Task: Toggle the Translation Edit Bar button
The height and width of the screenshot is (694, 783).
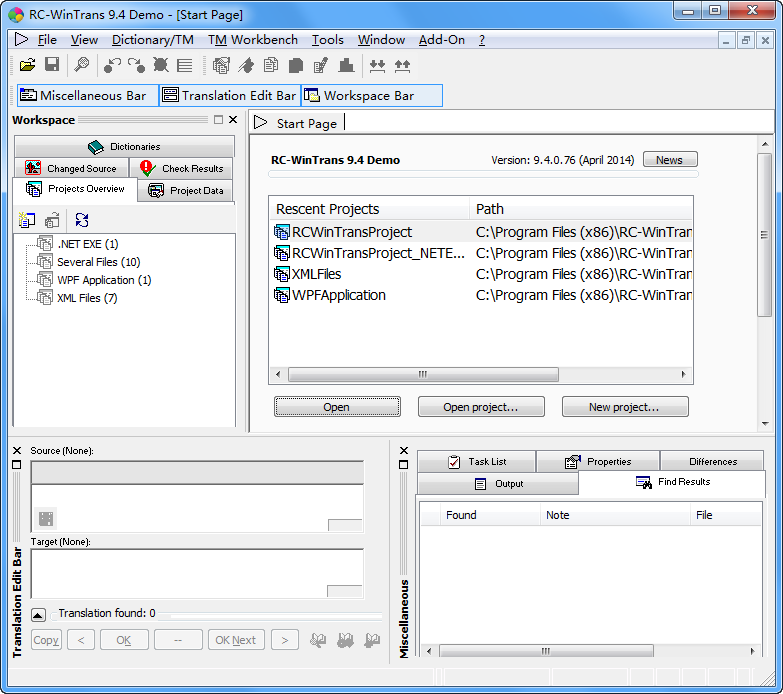Action: click(x=230, y=95)
